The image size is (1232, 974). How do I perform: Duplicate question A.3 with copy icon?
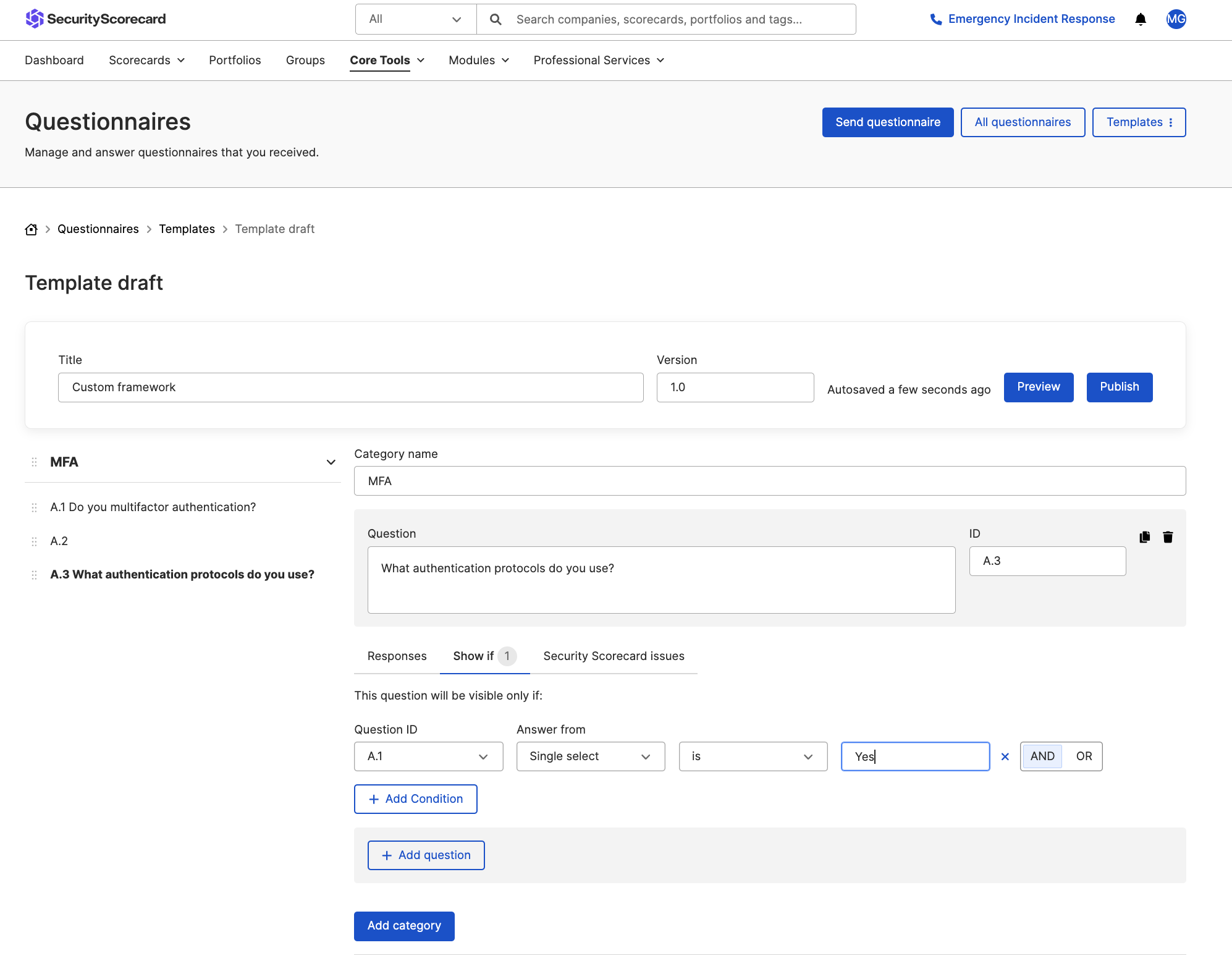[x=1145, y=537]
